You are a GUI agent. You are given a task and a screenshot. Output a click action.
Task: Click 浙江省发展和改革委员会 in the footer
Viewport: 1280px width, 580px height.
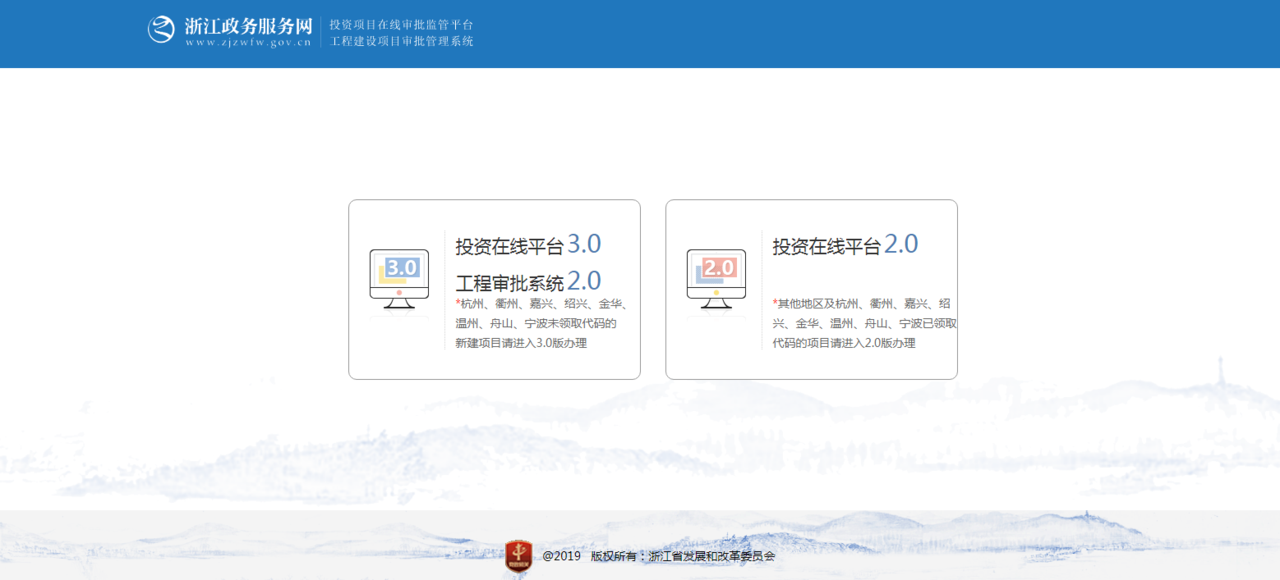pos(711,556)
